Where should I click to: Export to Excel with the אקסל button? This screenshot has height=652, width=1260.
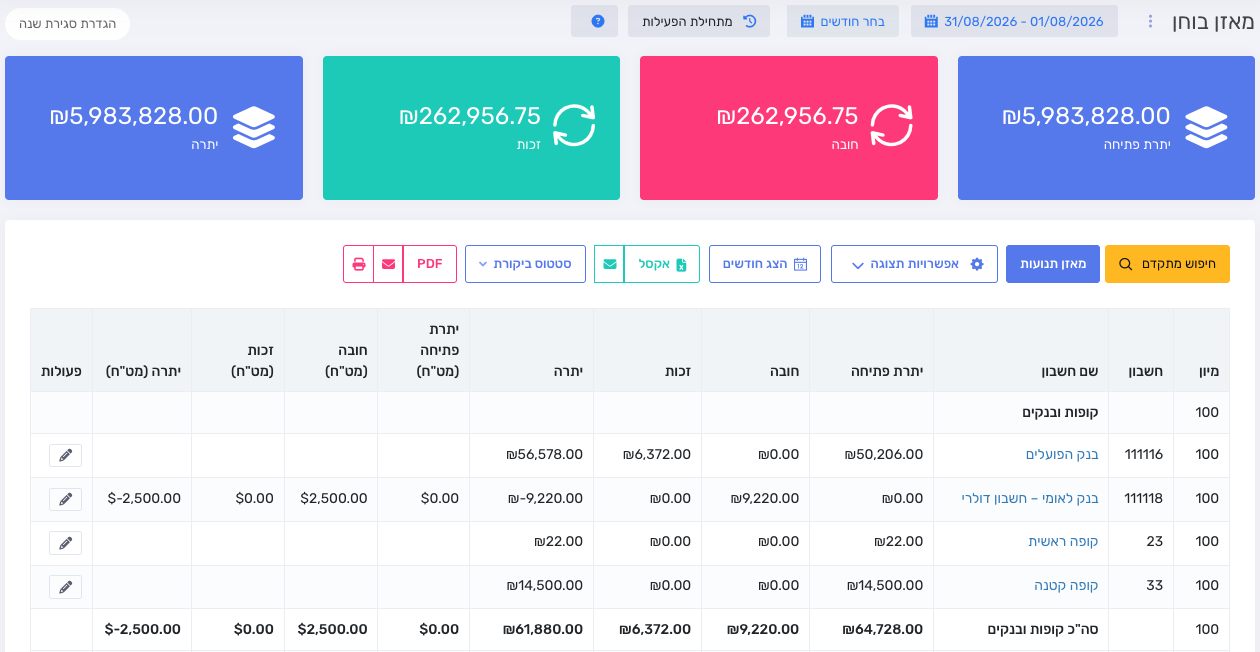click(x=662, y=264)
